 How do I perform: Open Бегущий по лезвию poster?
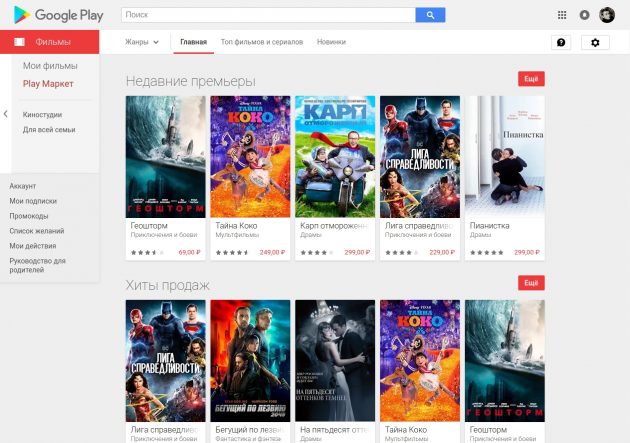coord(250,361)
